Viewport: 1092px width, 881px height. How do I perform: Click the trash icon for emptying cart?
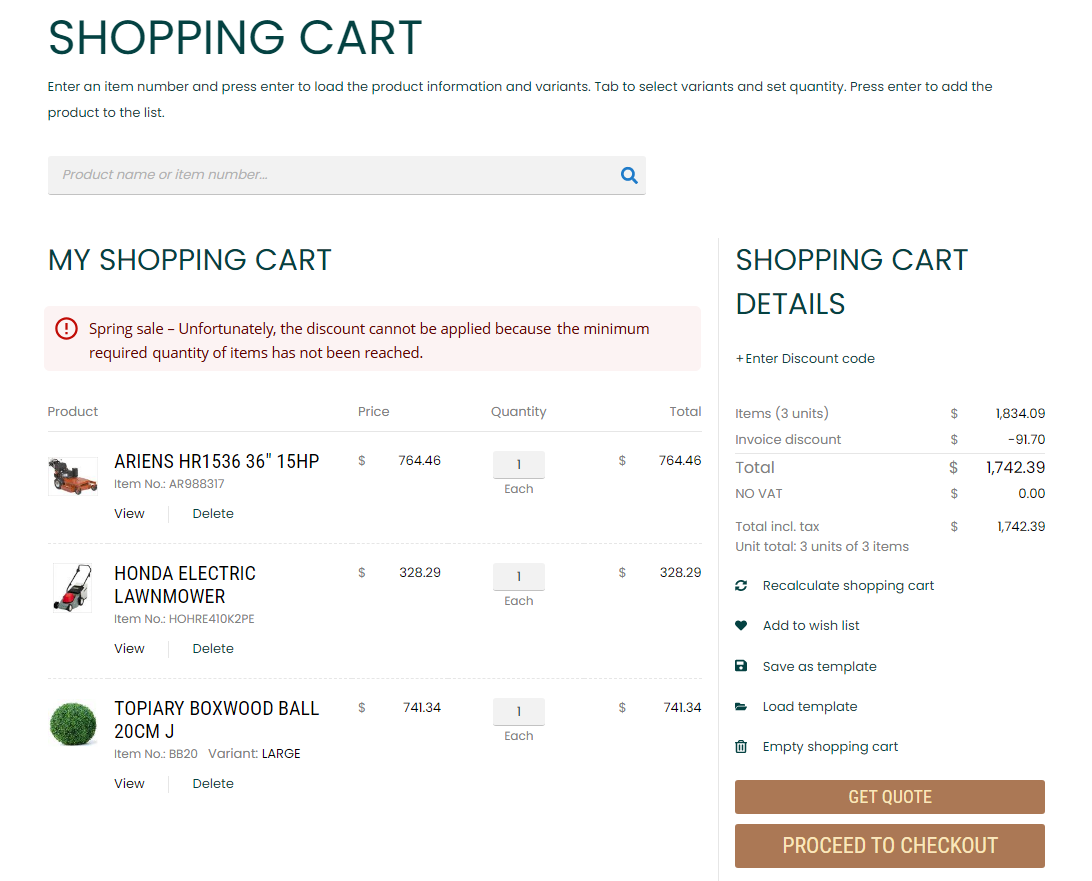click(741, 747)
